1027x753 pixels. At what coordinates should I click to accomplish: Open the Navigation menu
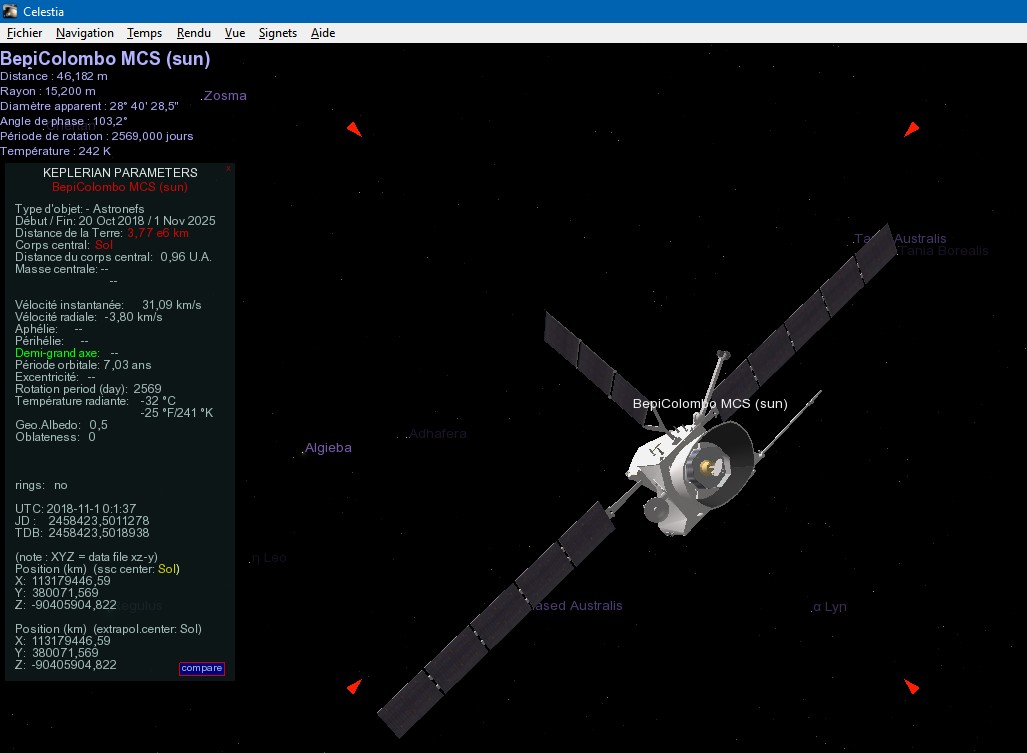click(x=84, y=33)
